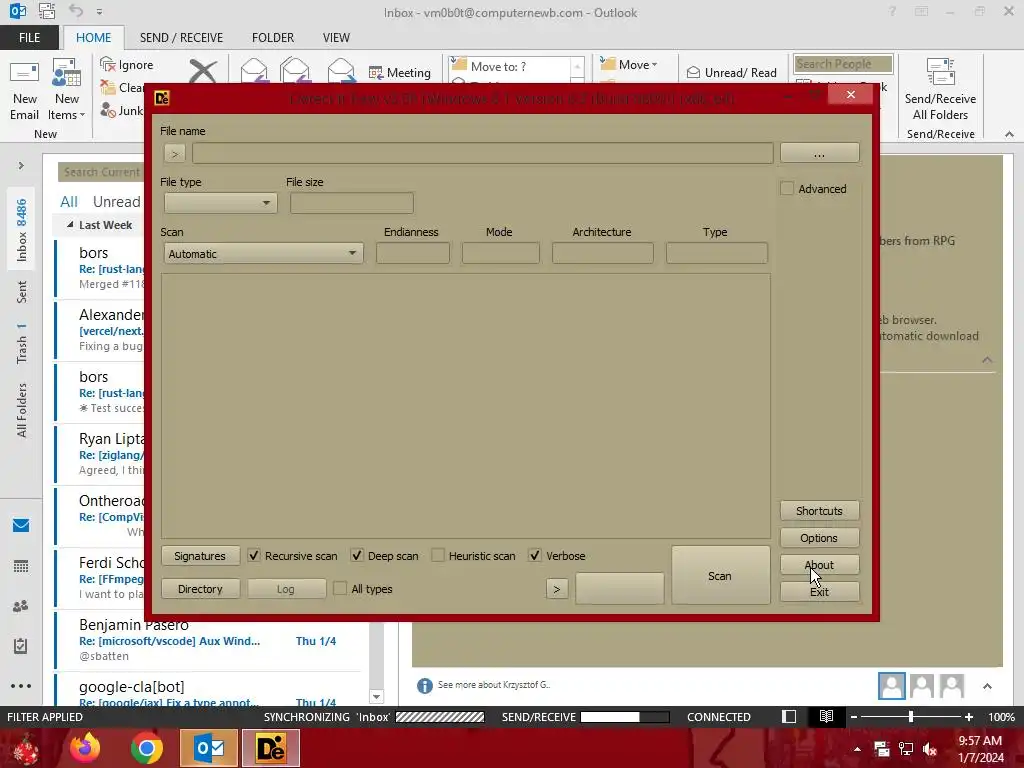The image size is (1024, 768).
Task: Click the Exit button
Action: (819, 592)
